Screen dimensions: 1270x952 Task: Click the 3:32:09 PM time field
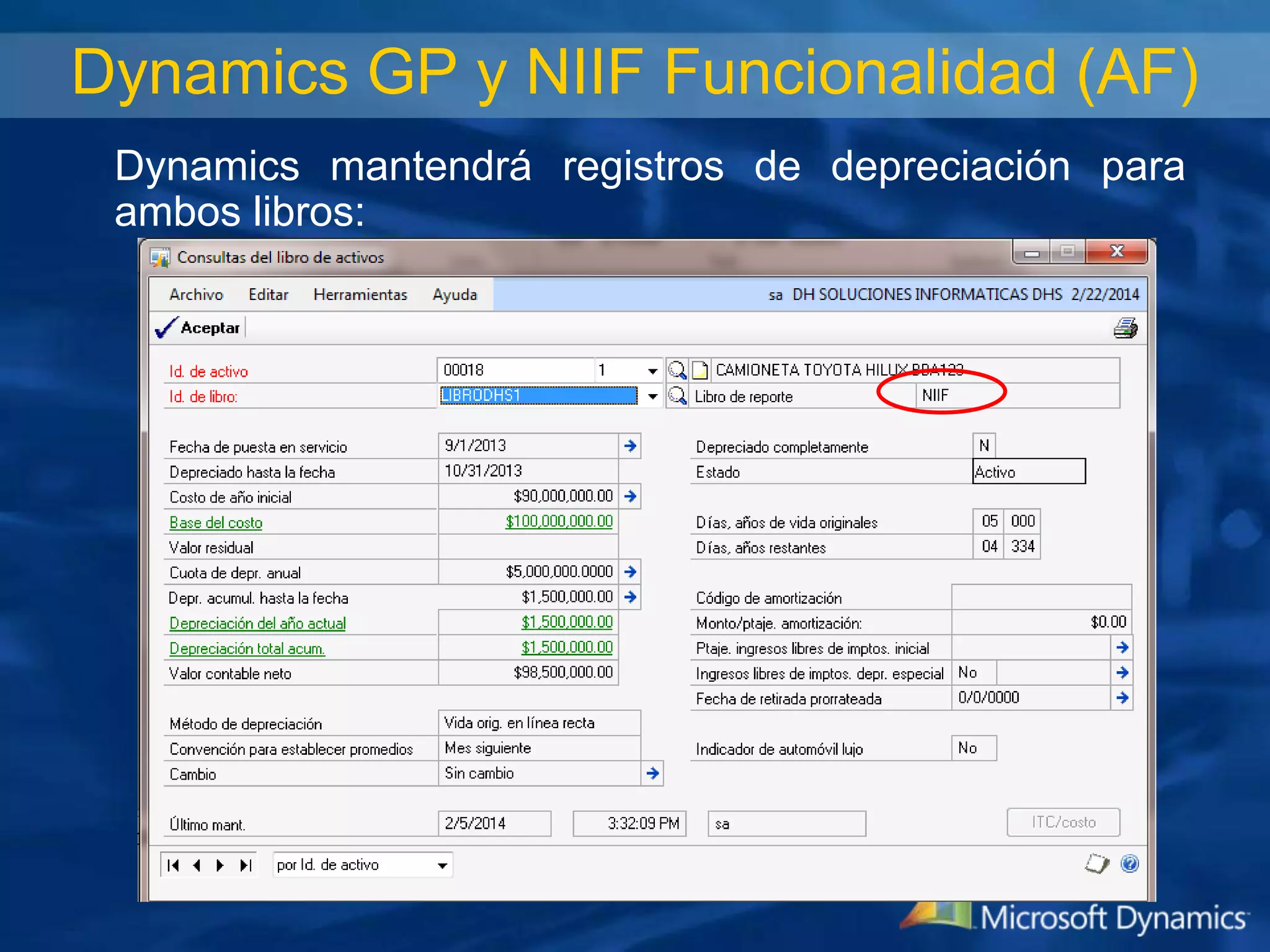tap(629, 823)
